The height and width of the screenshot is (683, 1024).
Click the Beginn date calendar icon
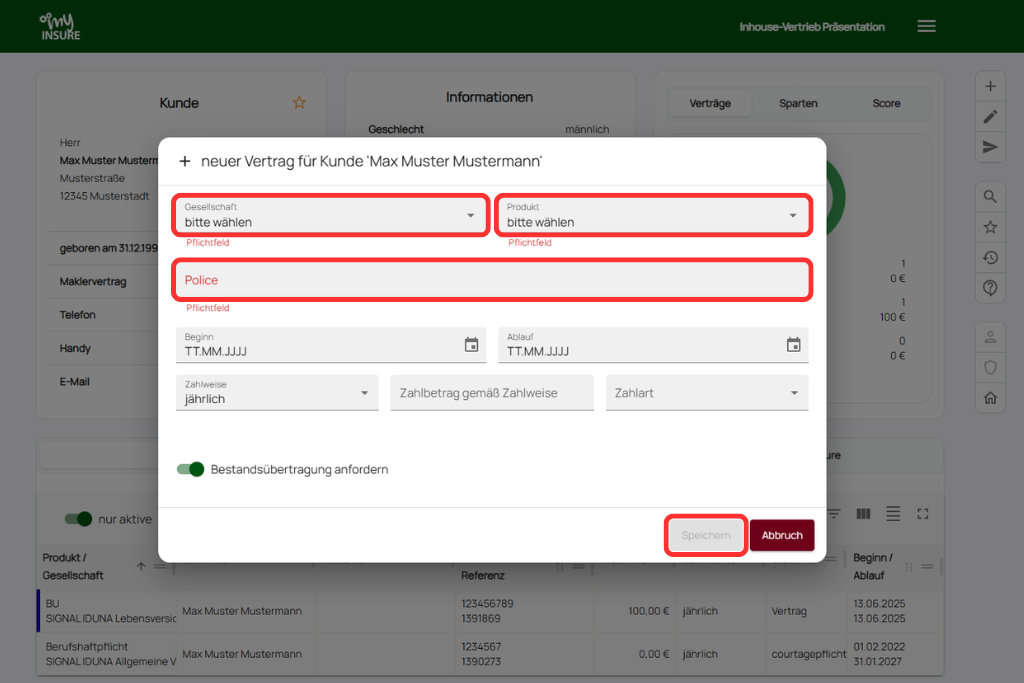tap(472, 345)
